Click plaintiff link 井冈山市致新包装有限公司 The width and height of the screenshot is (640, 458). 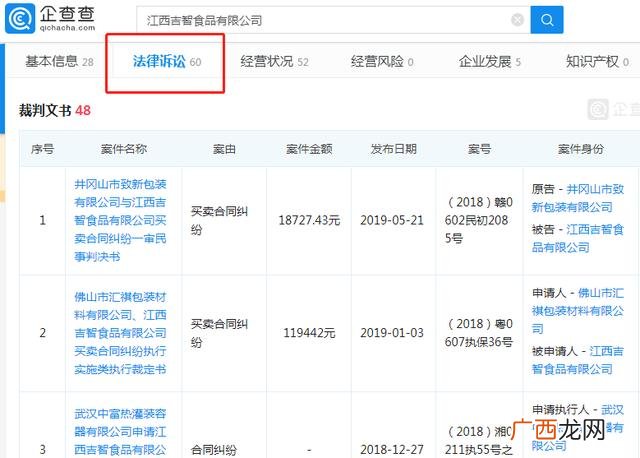(x=578, y=198)
